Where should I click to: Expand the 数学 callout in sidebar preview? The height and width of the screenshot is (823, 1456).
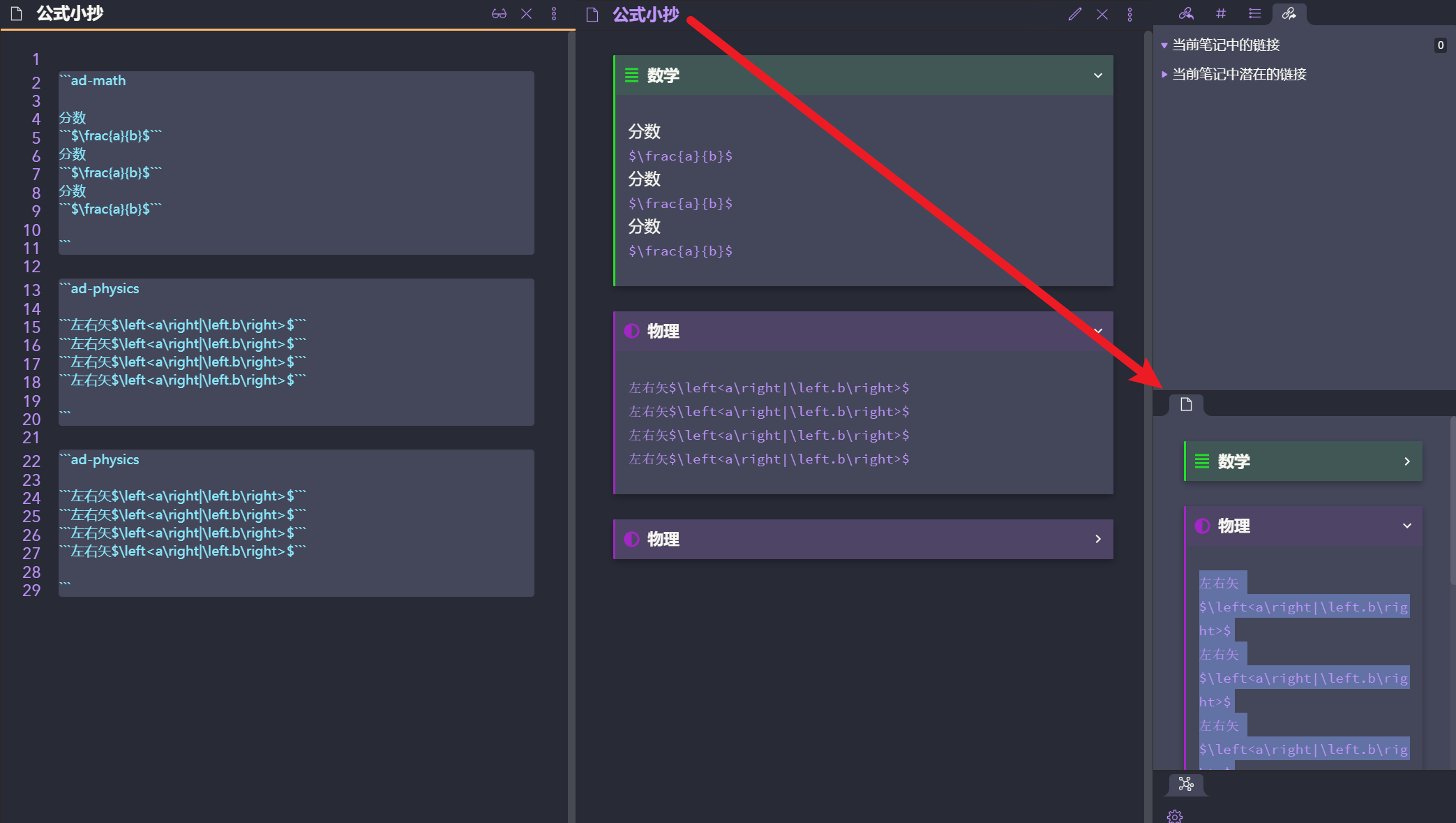1407,461
